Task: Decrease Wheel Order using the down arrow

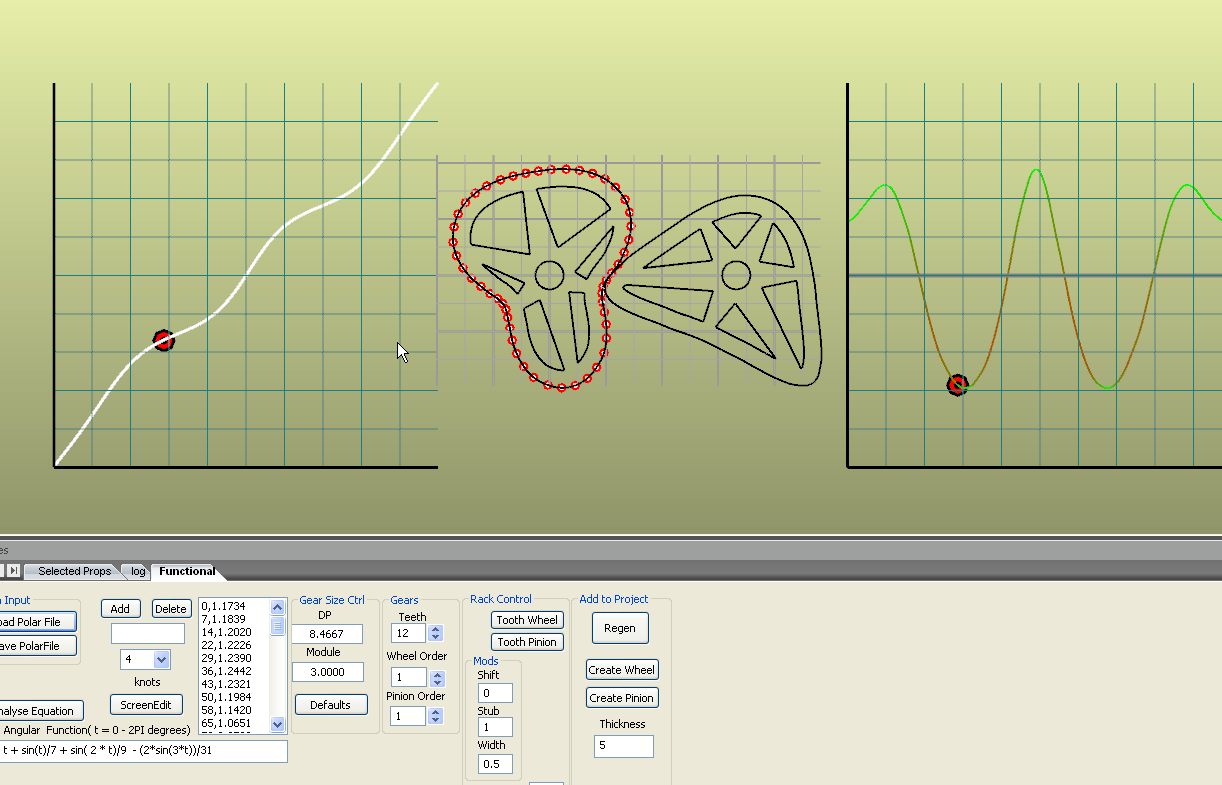Action: tap(435, 682)
